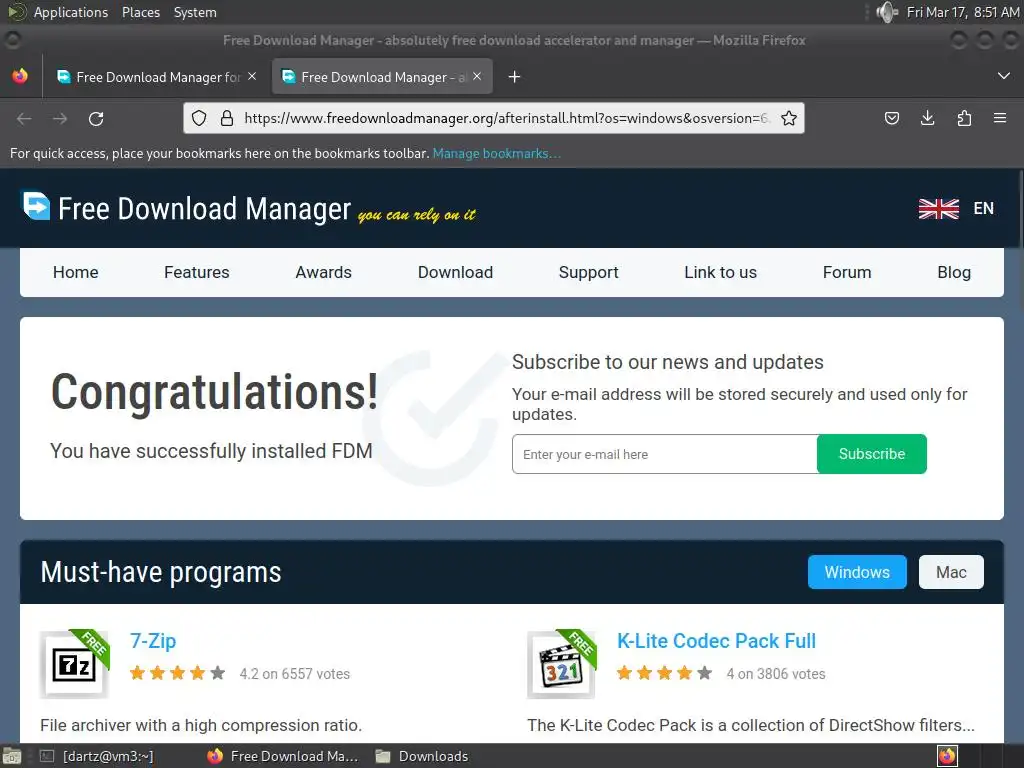The width and height of the screenshot is (1024, 768).
Task: Switch to the dartz@vm3 terminal taskbar item
Action: point(97,756)
